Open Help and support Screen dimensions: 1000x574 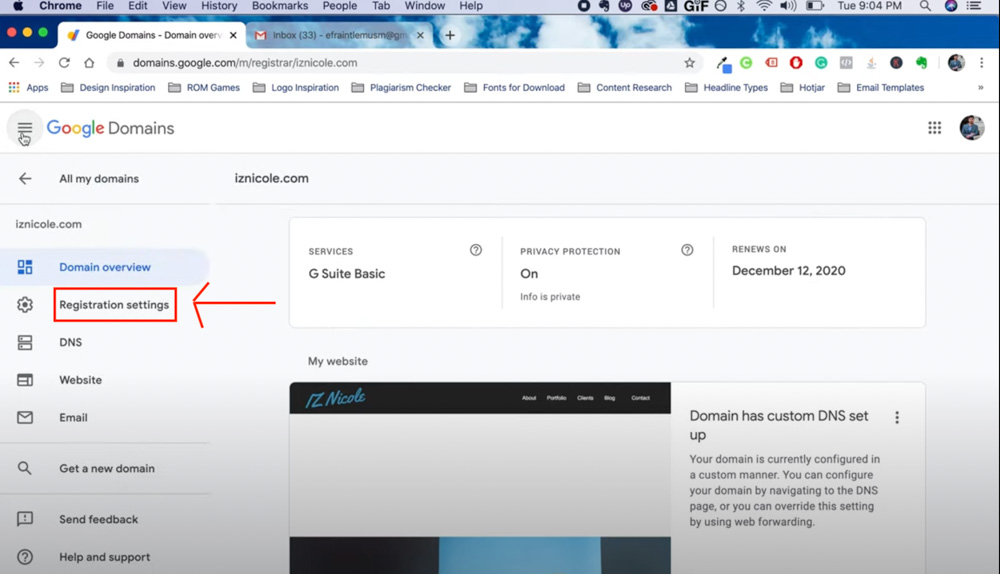pos(105,557)
